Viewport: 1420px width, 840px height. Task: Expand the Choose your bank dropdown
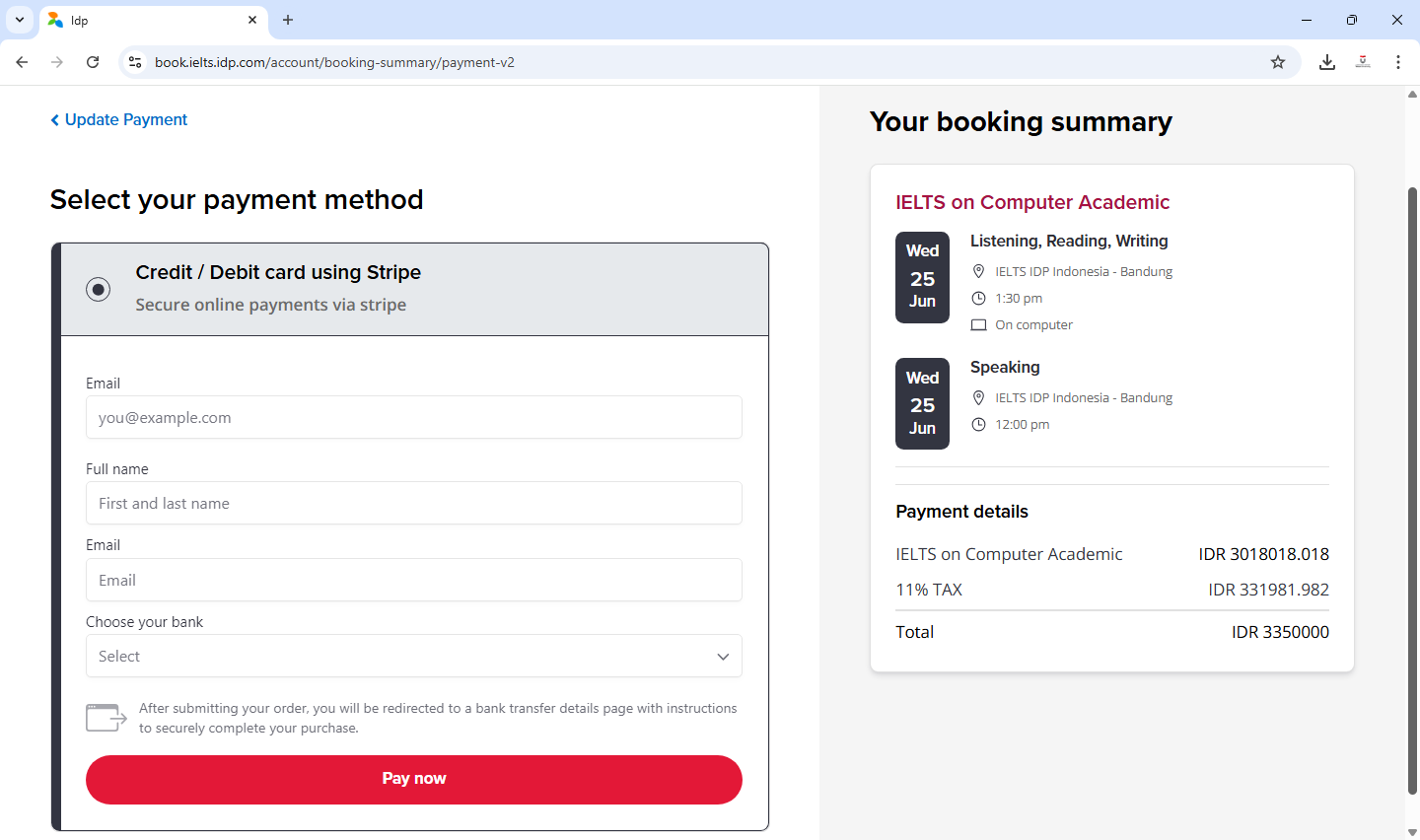click(414, 657)
